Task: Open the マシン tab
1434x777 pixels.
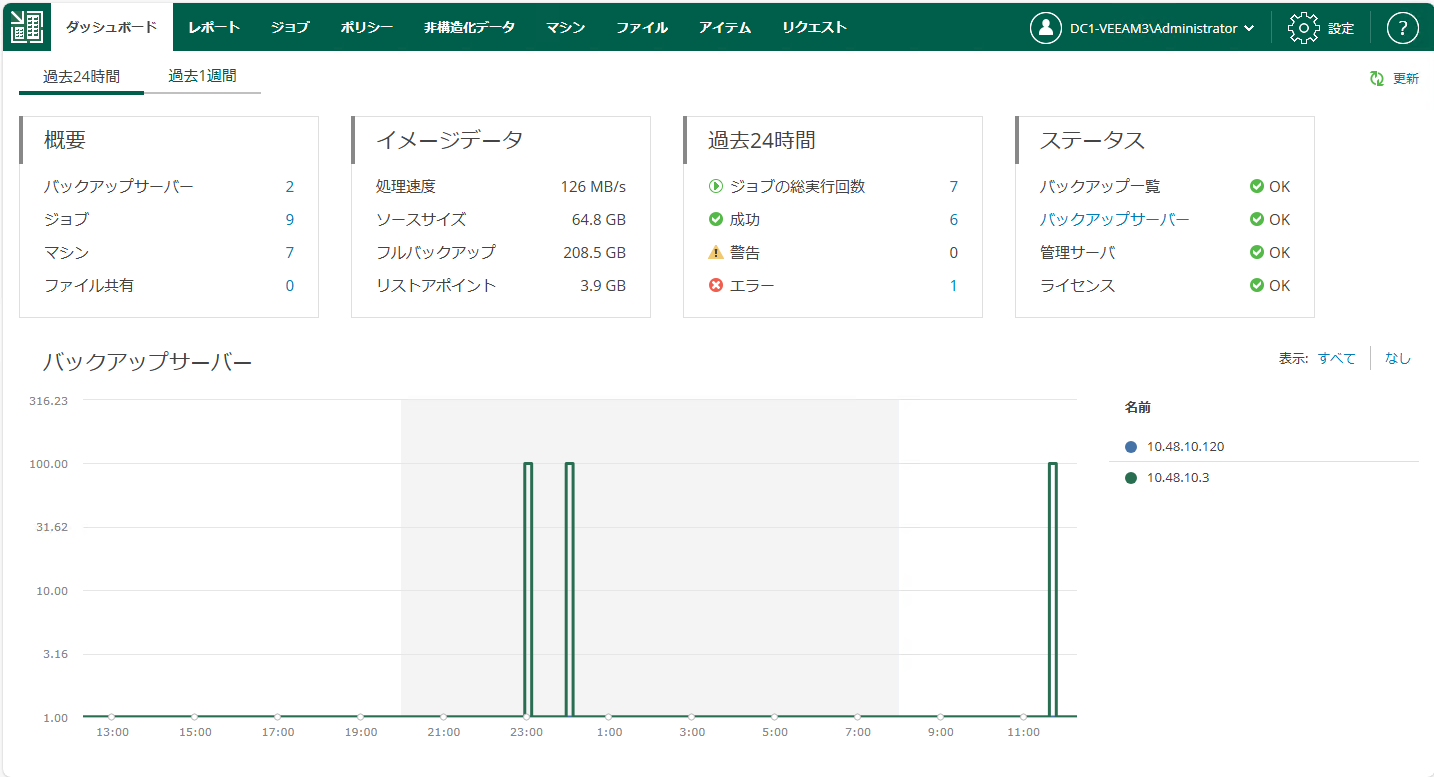Action: tap(566, 27)
